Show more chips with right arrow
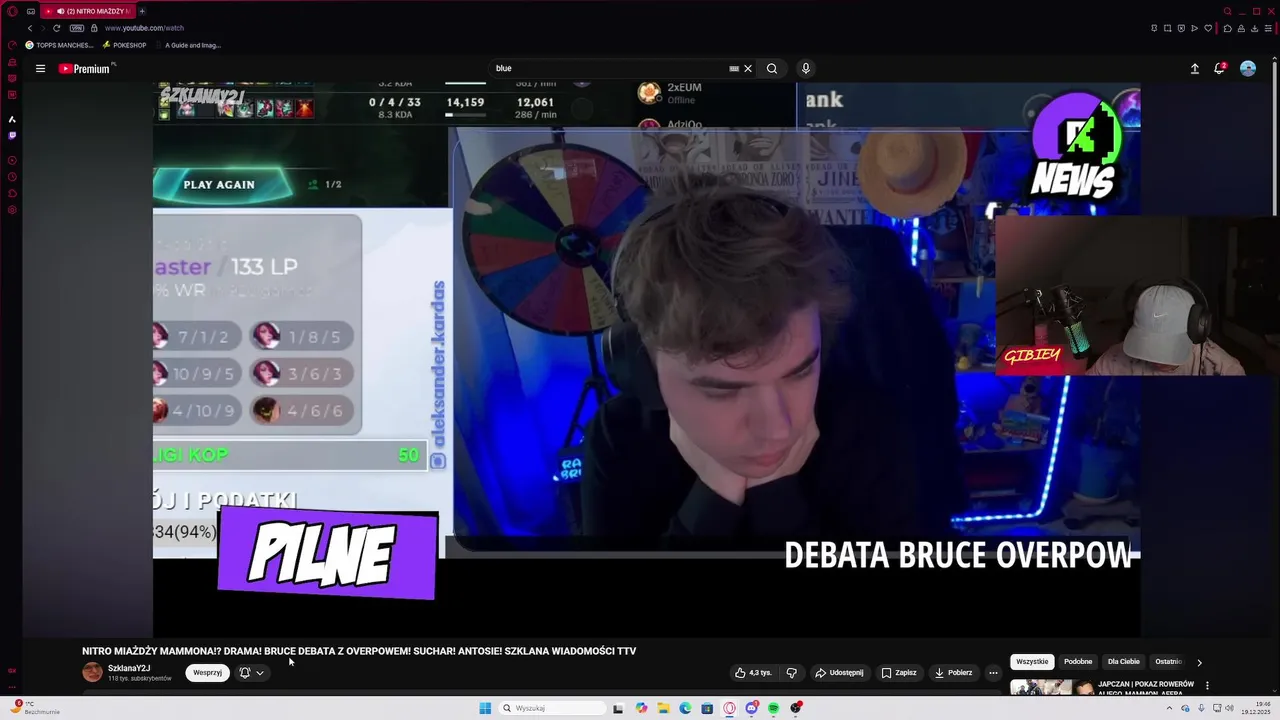 pyautogui.click(x=1199, y=662)
